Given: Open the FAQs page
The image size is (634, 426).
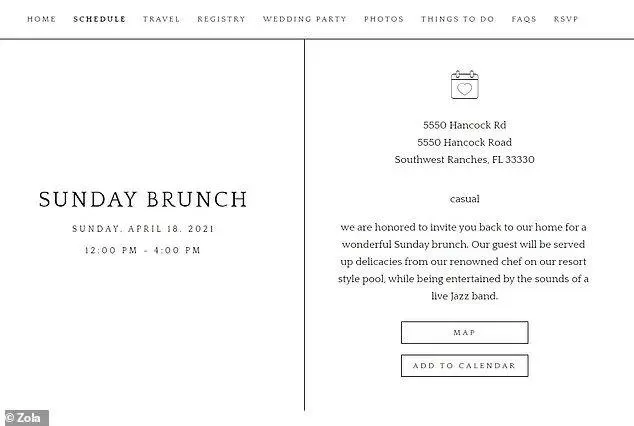Looking at the screenshot, I should click(x=524, y=19).
